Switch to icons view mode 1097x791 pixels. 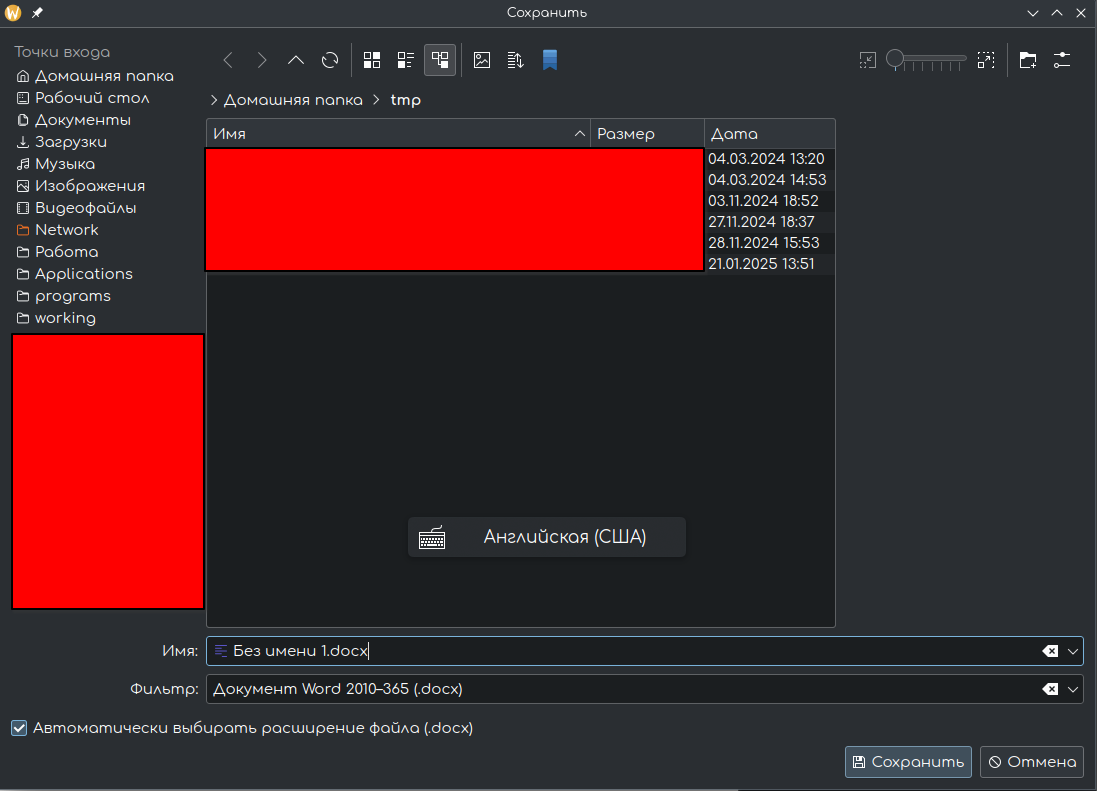click(x=372, y=60)
